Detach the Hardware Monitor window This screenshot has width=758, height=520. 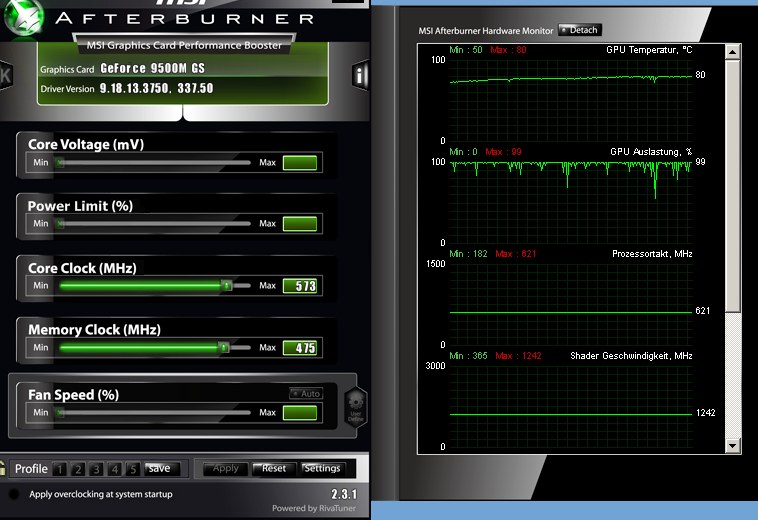click(x=580, y=30)
